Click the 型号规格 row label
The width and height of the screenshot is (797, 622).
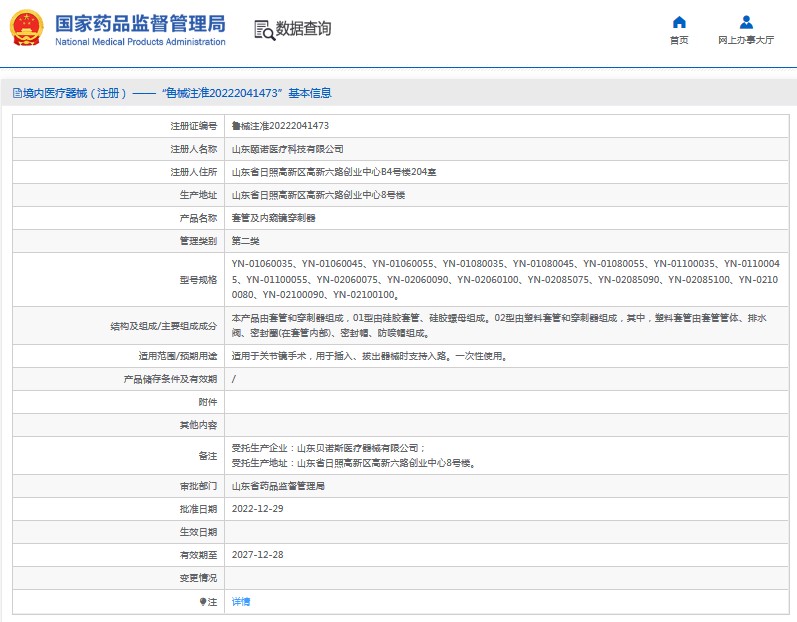click(198, 279)
